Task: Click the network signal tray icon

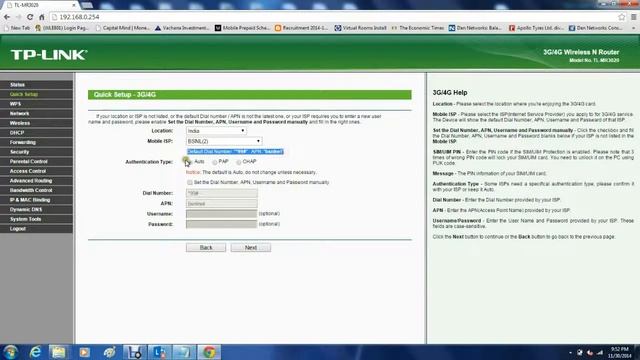Action: pos(600,352)
